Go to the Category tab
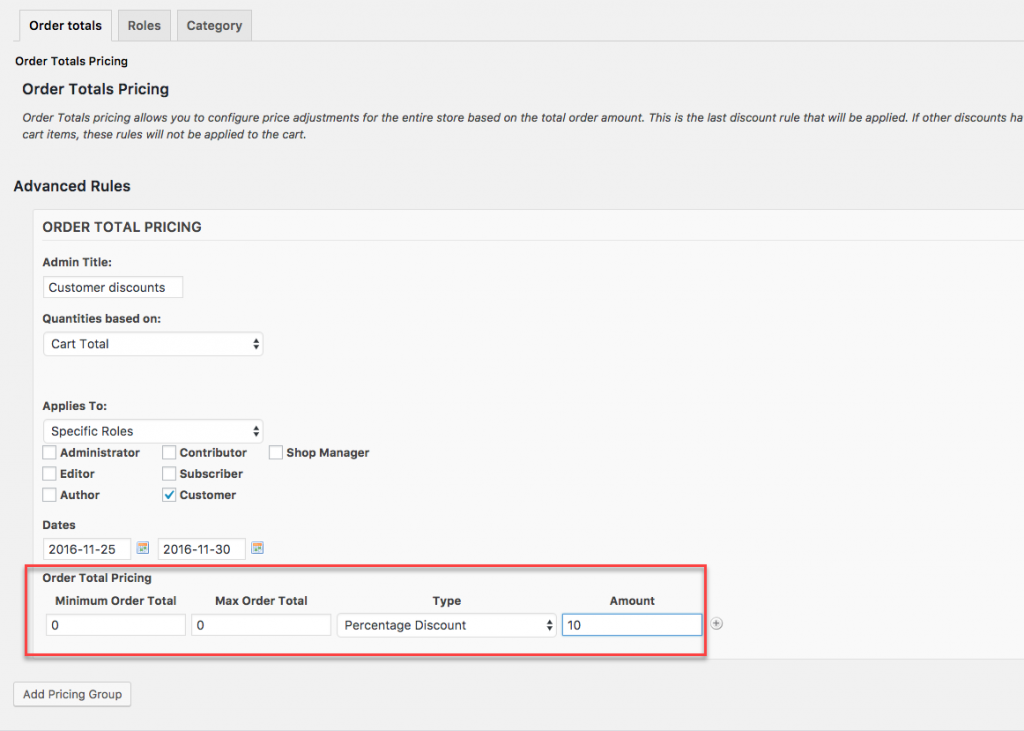 pos(214,25)
